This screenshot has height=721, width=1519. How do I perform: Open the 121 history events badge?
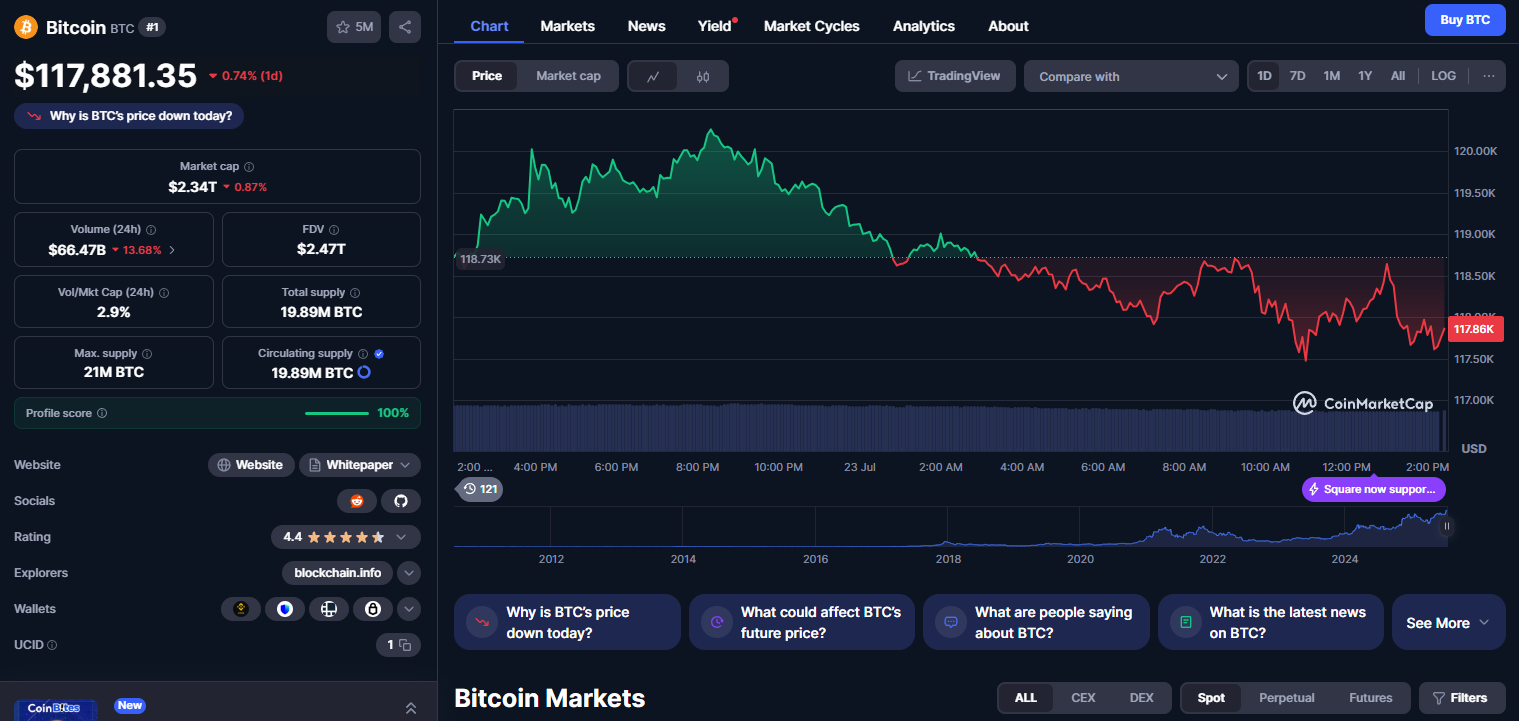point(479,489)
